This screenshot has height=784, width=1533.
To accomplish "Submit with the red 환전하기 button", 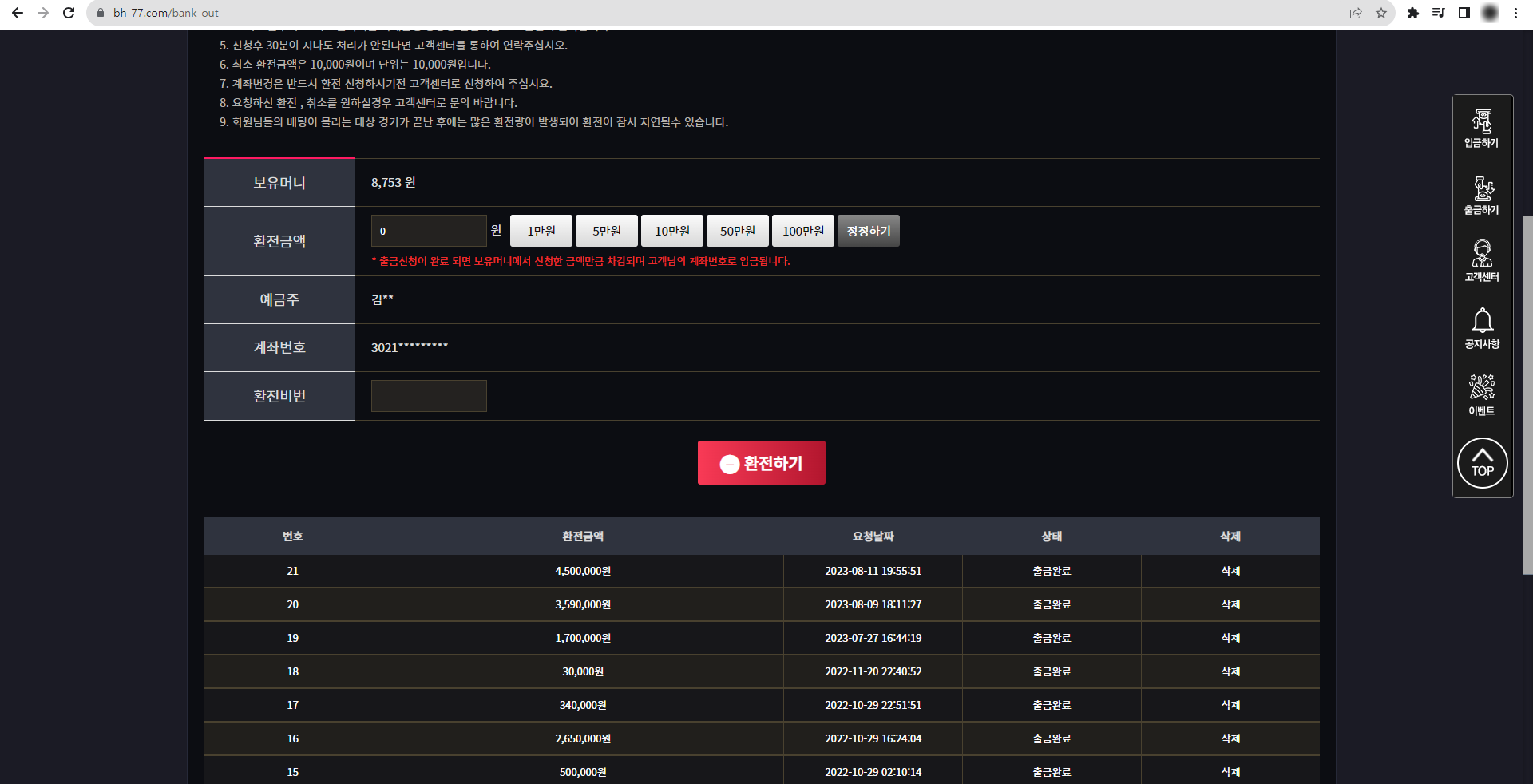I will click(x=762, y=463).
